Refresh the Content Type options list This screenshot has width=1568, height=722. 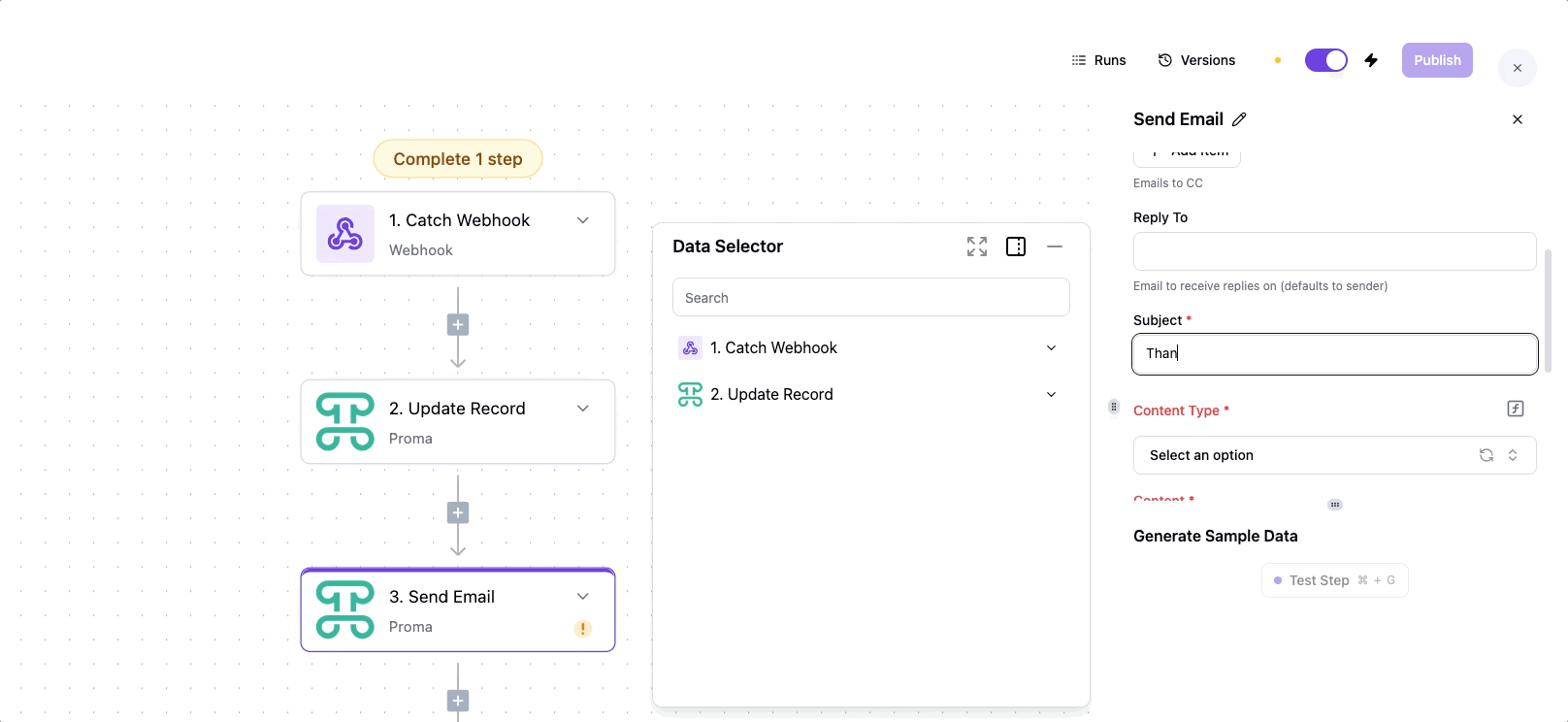click(x=1486, y=455)
